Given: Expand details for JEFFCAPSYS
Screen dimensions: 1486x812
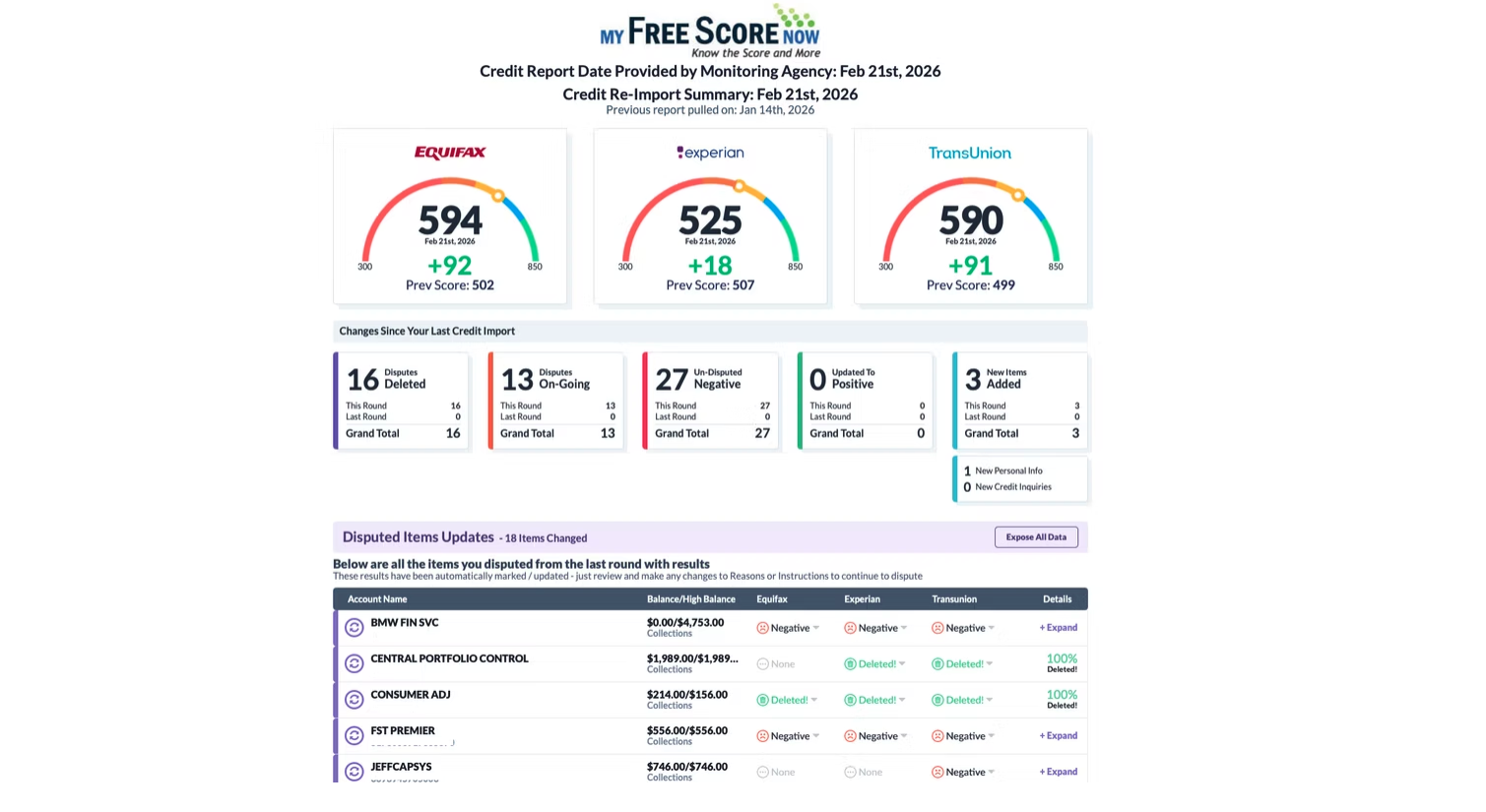Looking at the screenshot, I should coord(1059,773).
